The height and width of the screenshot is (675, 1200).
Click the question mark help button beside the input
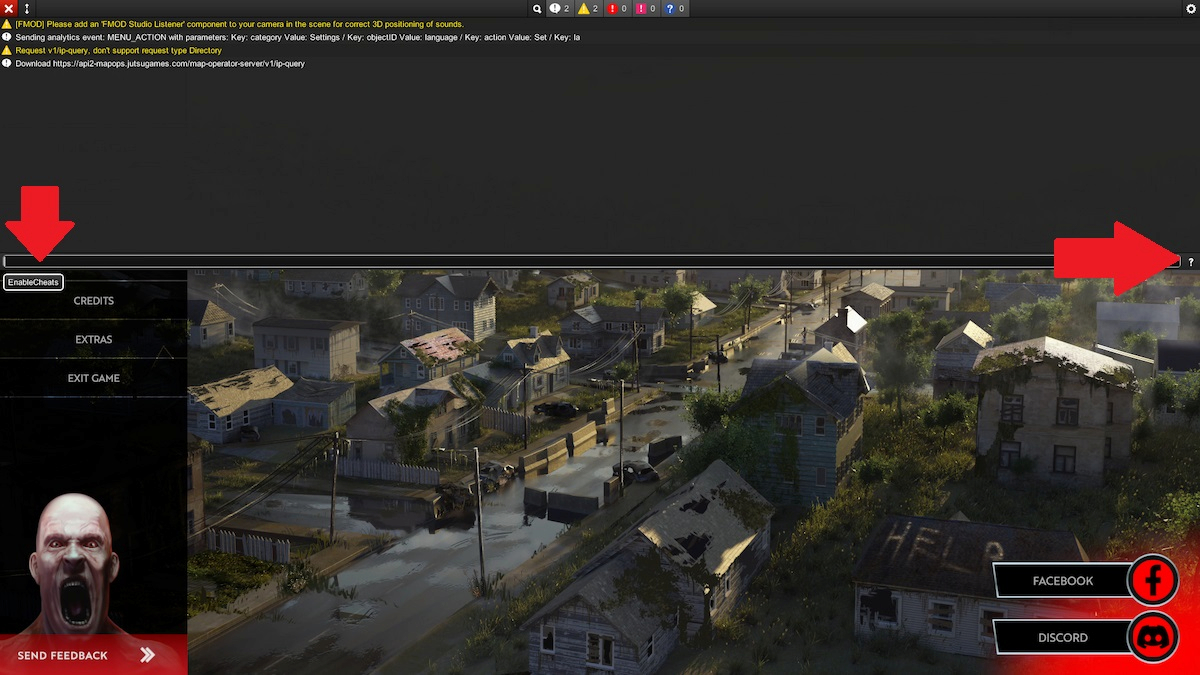click(1191, 261)
